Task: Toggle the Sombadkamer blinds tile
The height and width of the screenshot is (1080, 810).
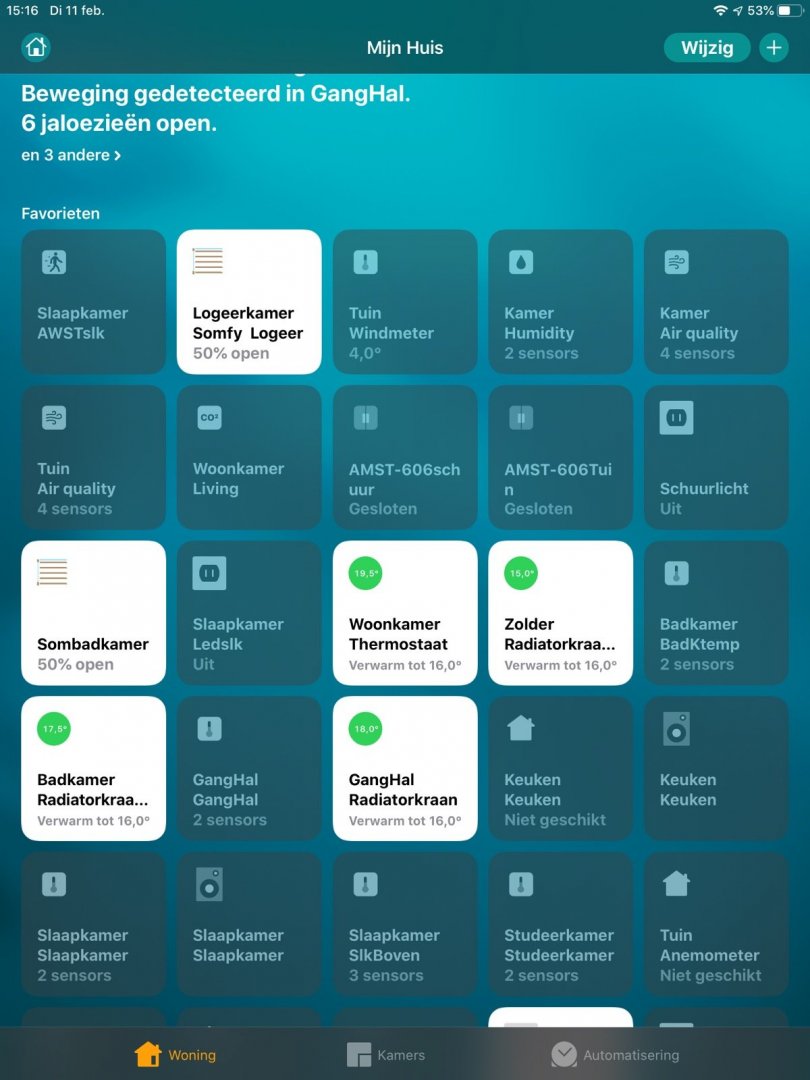Action: click(94, 613)
